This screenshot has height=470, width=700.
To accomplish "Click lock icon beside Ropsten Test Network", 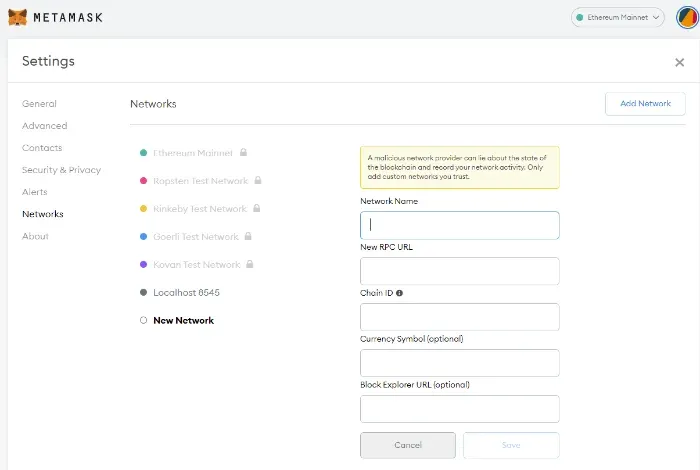I will pos(258,180).
